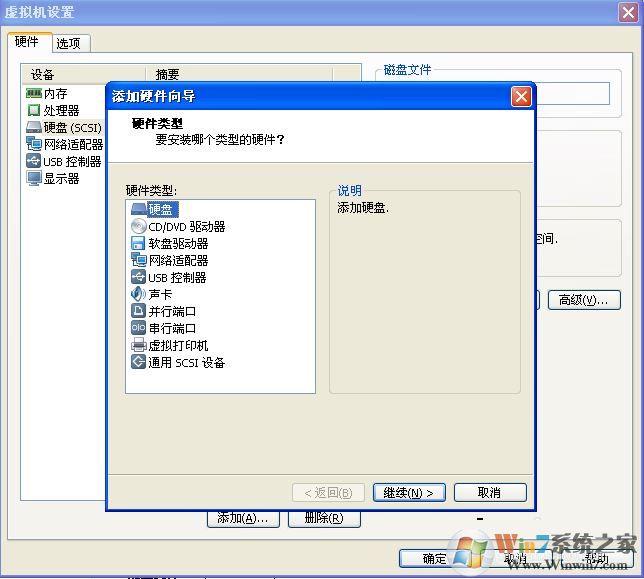Click 取消 button in the hardware wizard
Screen dimensions: 644x579
tap(490, 492)
